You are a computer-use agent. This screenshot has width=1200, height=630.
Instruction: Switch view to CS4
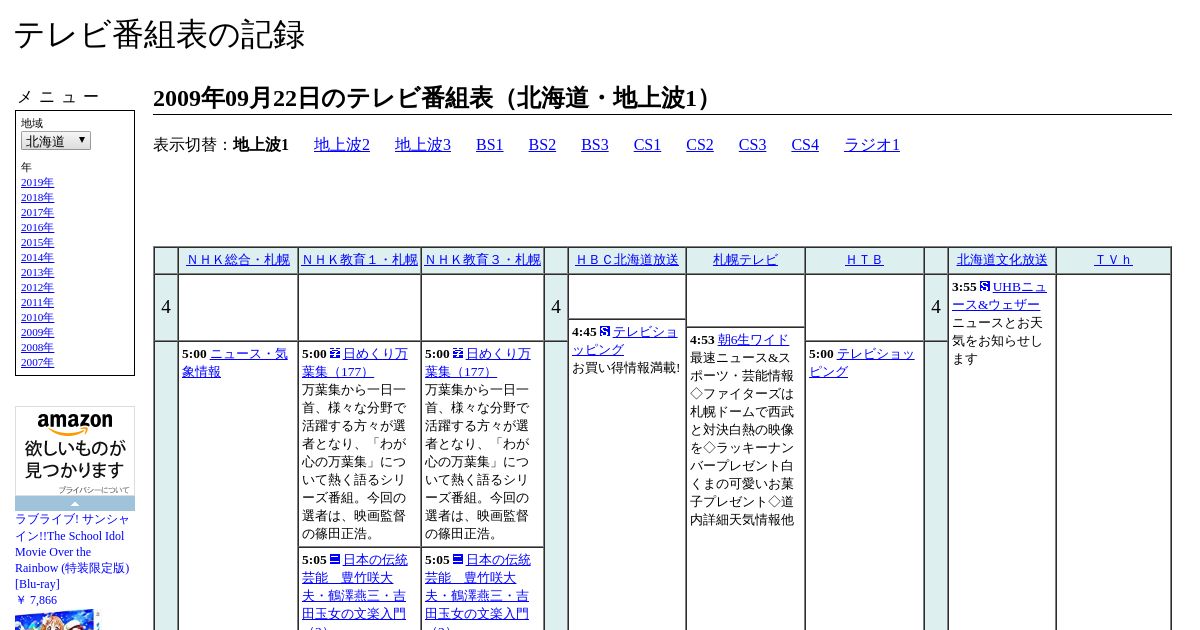coord(805,145)
